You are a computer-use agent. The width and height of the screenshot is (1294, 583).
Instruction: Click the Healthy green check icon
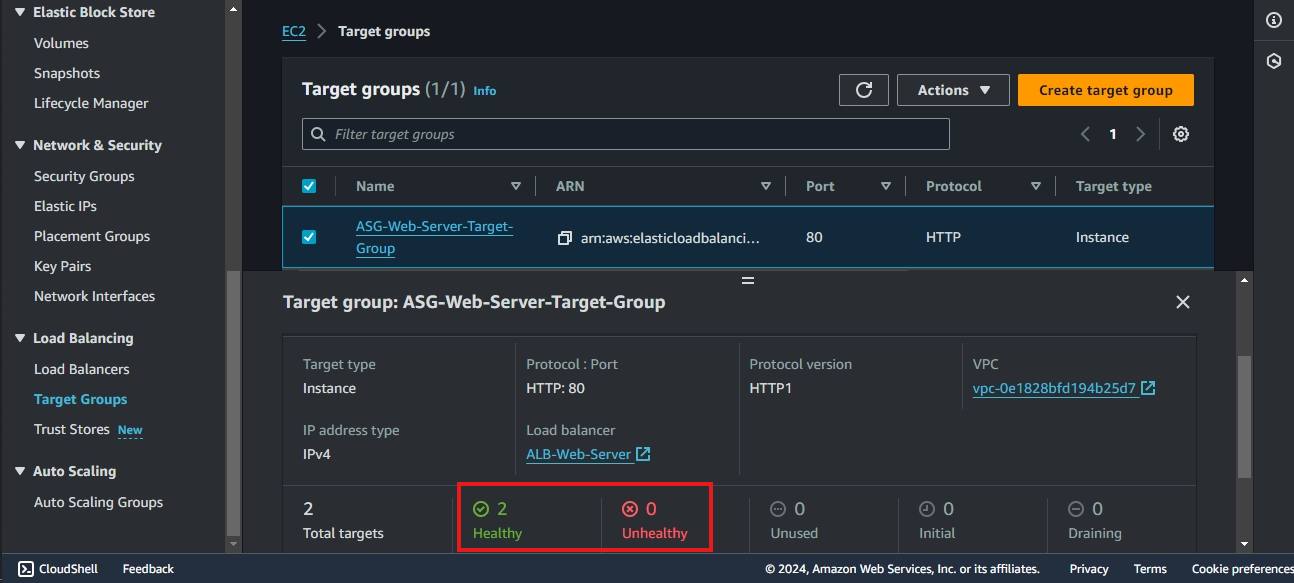pyautogui.click(x=481, y=509)
